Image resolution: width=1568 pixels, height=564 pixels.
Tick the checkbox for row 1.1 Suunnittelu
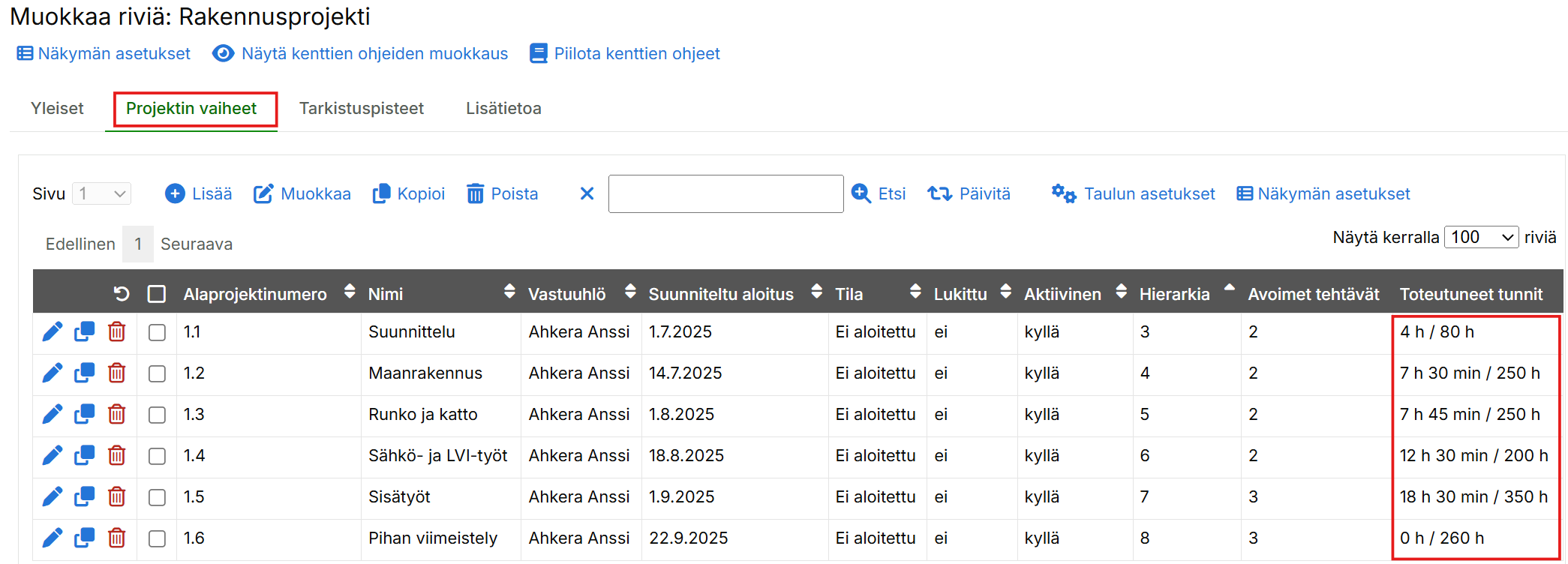pos(157,332)
